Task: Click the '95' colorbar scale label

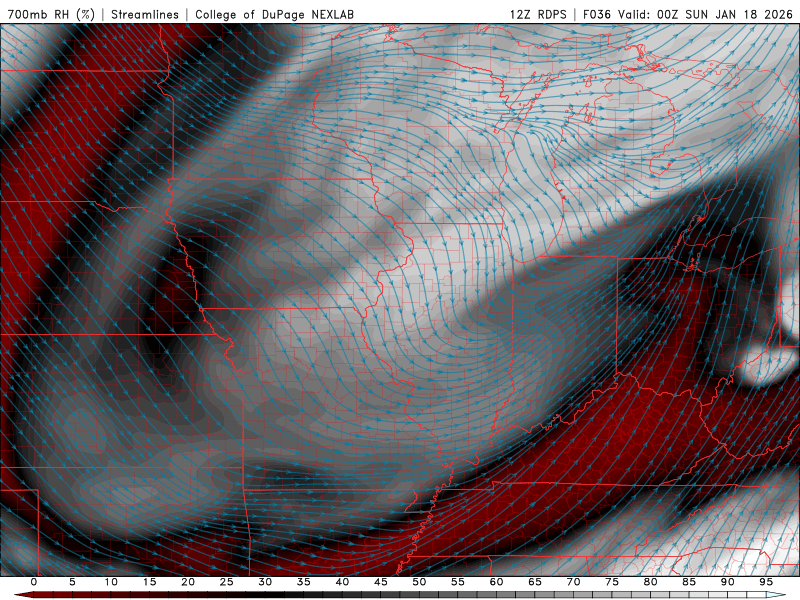Action: coord(766,582)
